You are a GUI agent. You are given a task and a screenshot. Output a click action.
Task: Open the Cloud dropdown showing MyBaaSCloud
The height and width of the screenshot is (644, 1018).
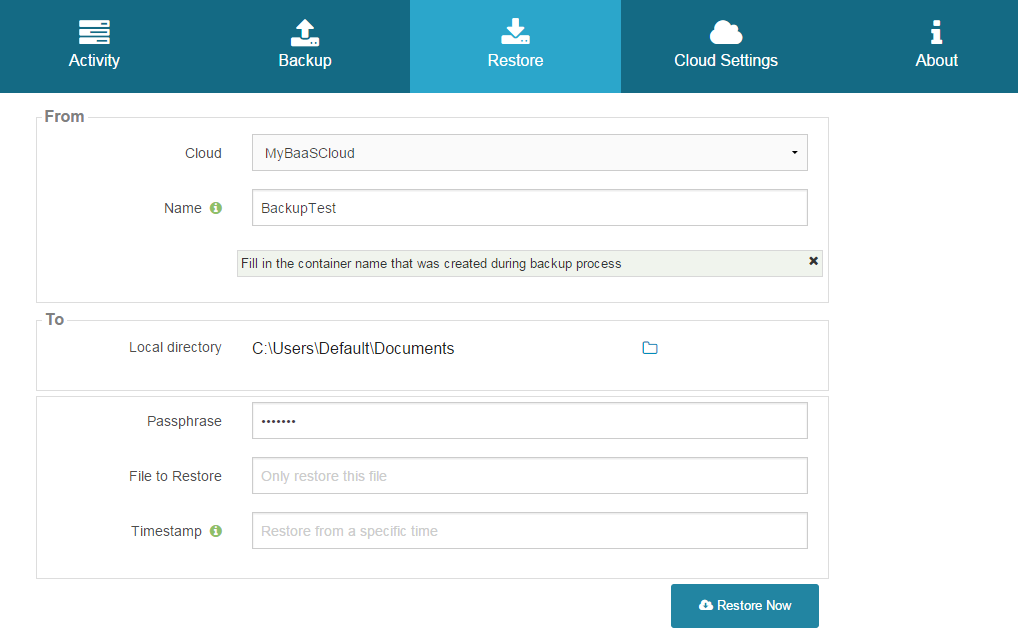point(529,153)
